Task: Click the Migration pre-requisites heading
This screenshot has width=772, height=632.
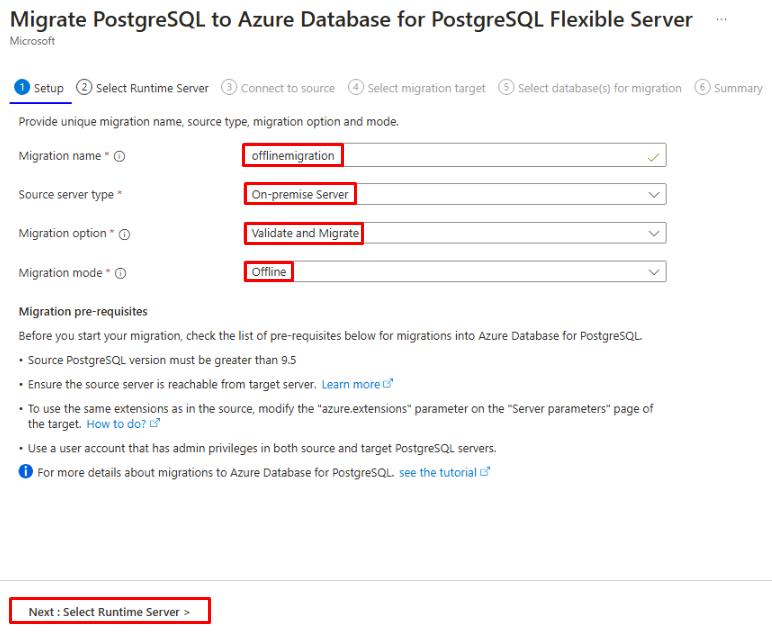Action: pos(83,312)
